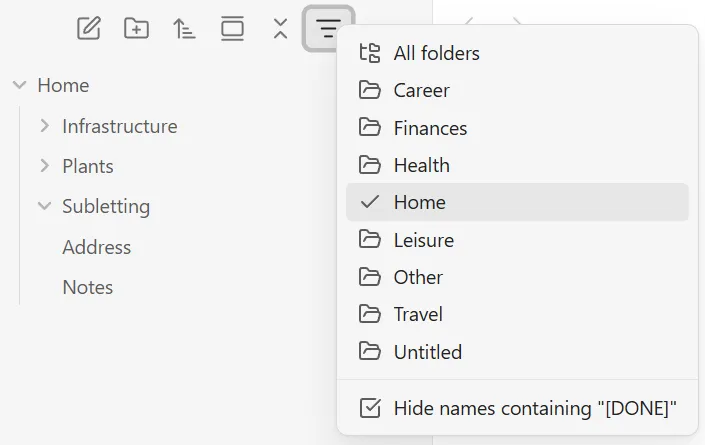The image size is (705, 445).
Task: Uncheck the Hide names containing DONE checkbox
Action: click(370, 408)
